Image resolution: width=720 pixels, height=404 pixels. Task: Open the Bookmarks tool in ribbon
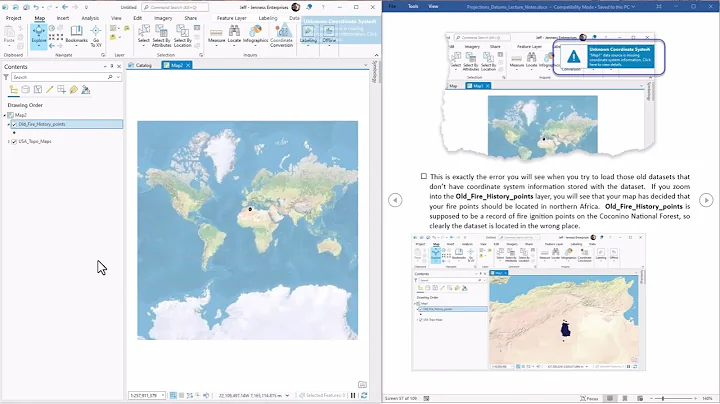point(76,35)
